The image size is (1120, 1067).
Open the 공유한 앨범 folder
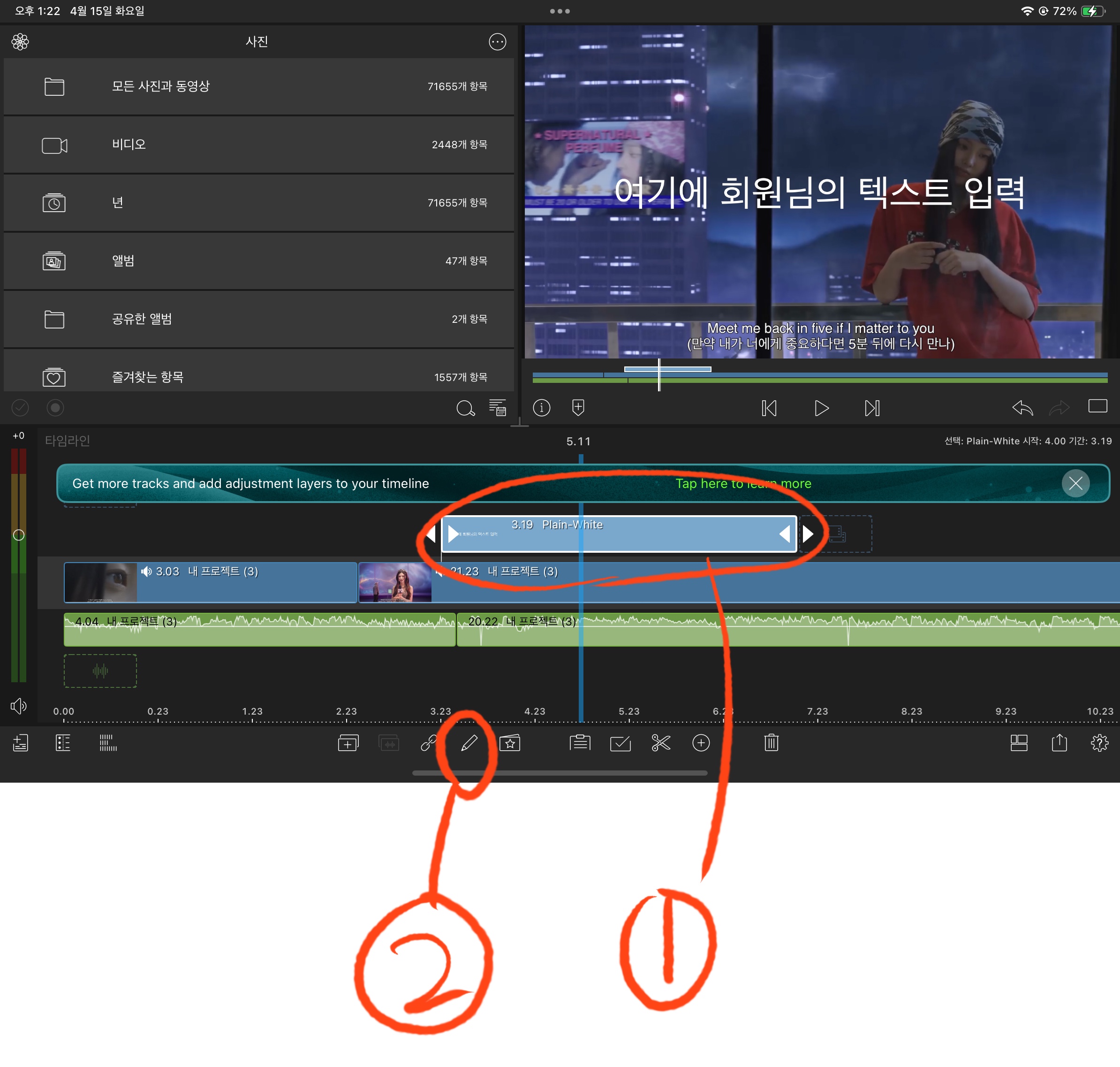coord(259,319)
